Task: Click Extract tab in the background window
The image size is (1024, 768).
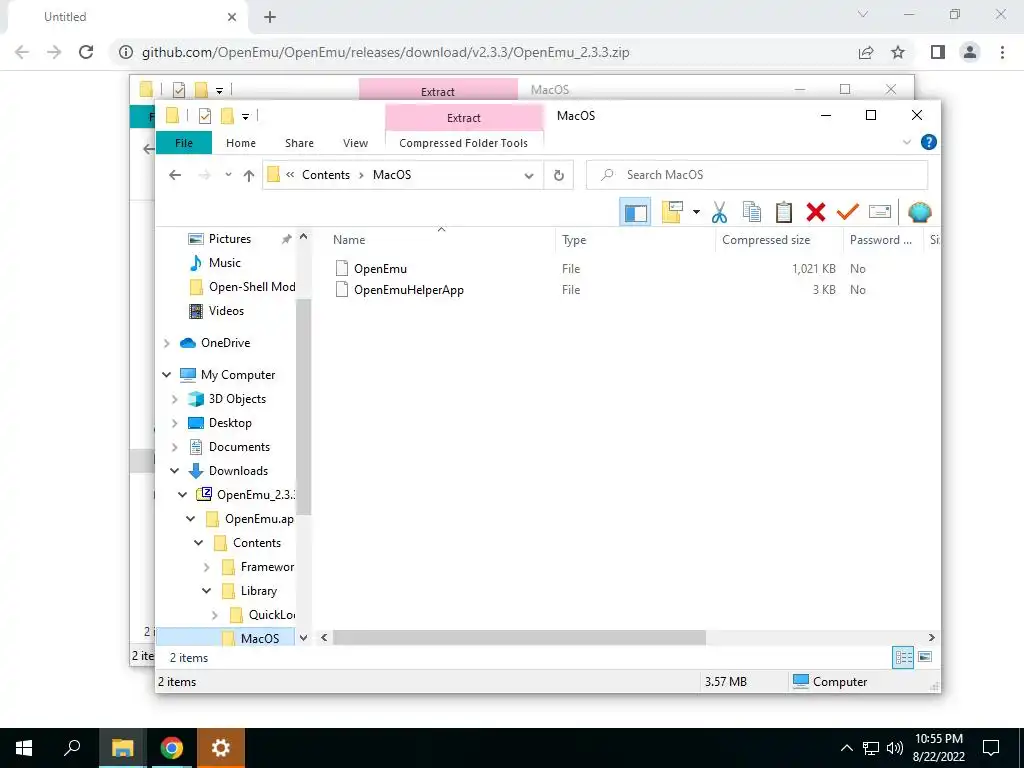Action: coord(438,91)
